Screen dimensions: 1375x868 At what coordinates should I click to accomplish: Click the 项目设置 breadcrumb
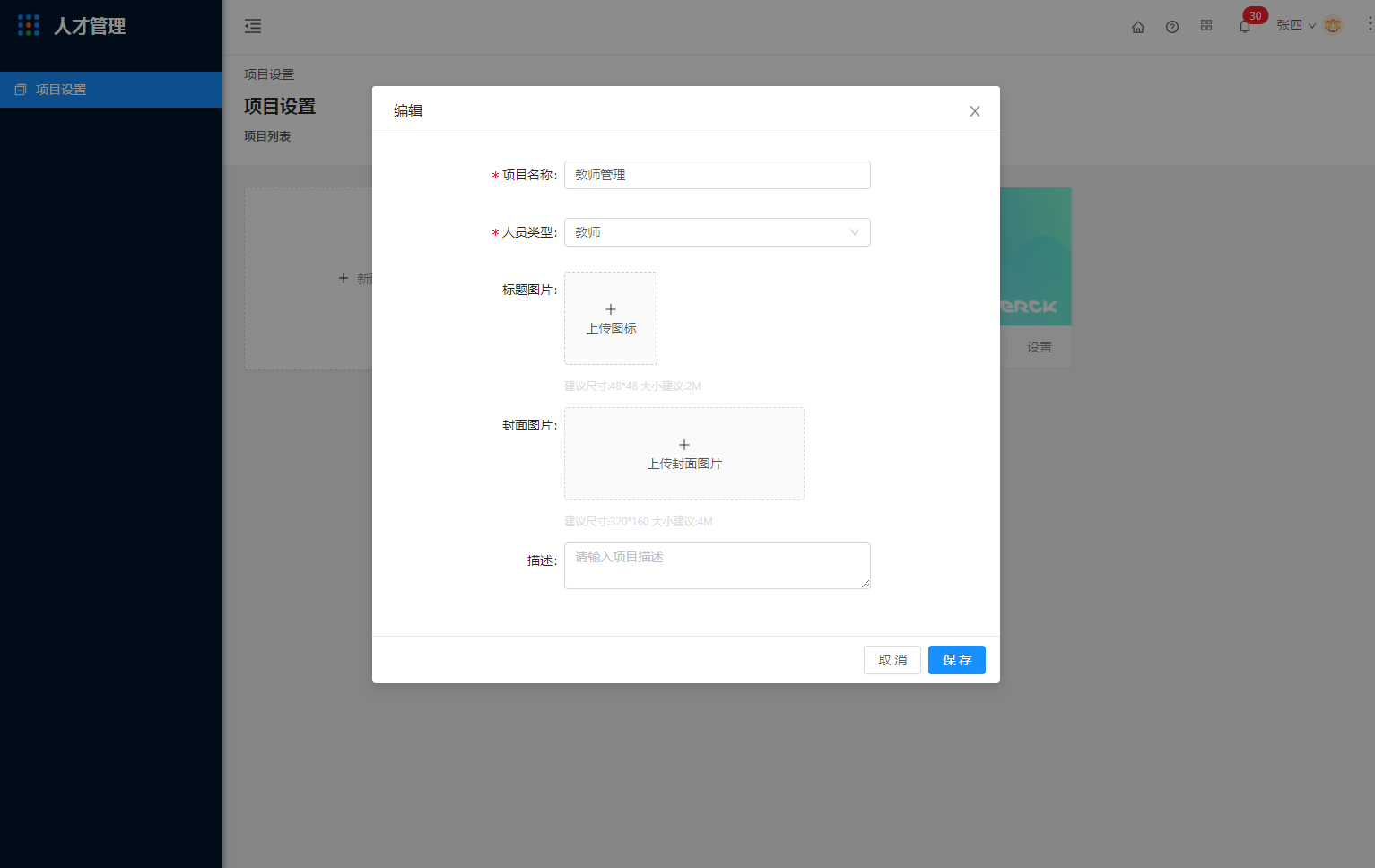tap(269, 74)
